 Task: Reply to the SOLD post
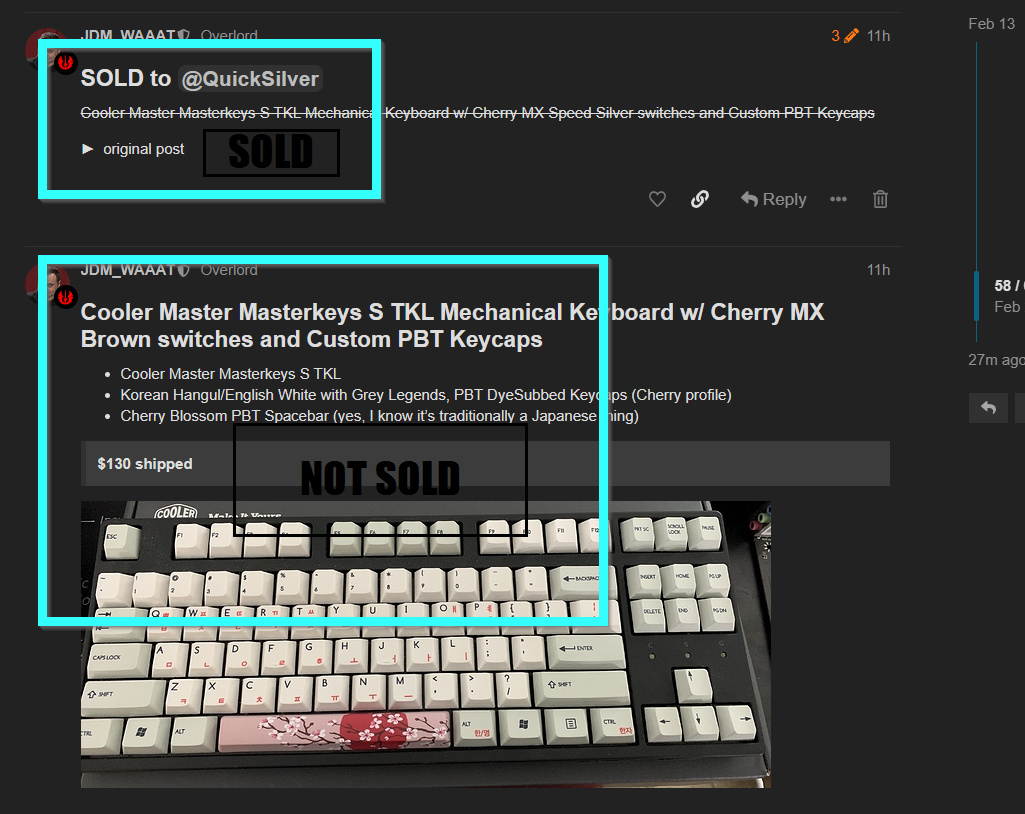click(773, 199)
